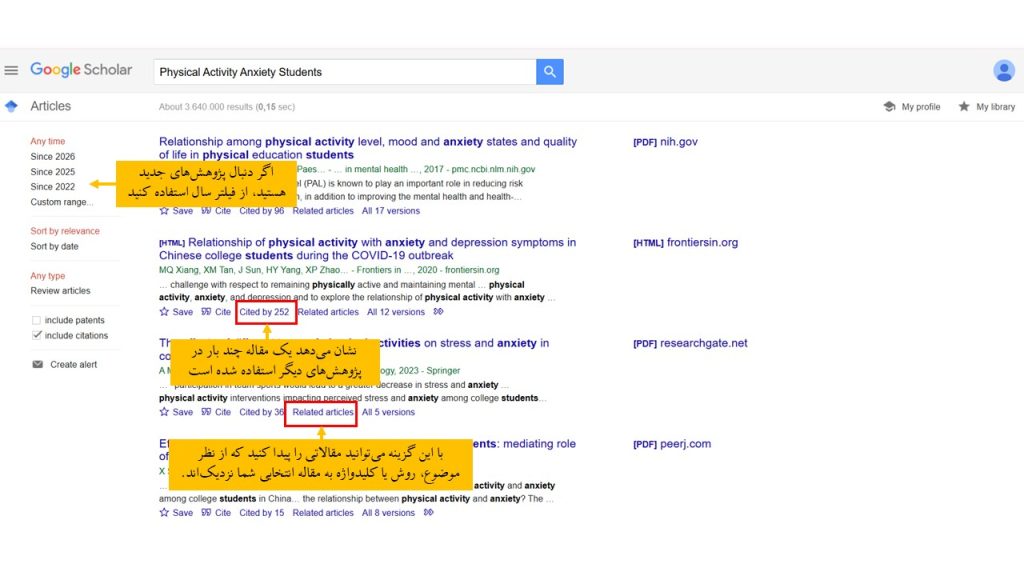Open the Chinese college students COVID-19 outbreak article
Screen dimensions: 1024x576
368,249
